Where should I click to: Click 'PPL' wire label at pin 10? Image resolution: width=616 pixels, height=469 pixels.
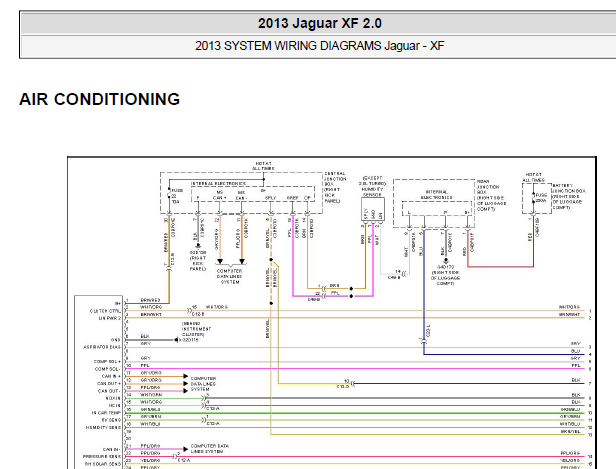pyautogui.click(x=145, y=365)
